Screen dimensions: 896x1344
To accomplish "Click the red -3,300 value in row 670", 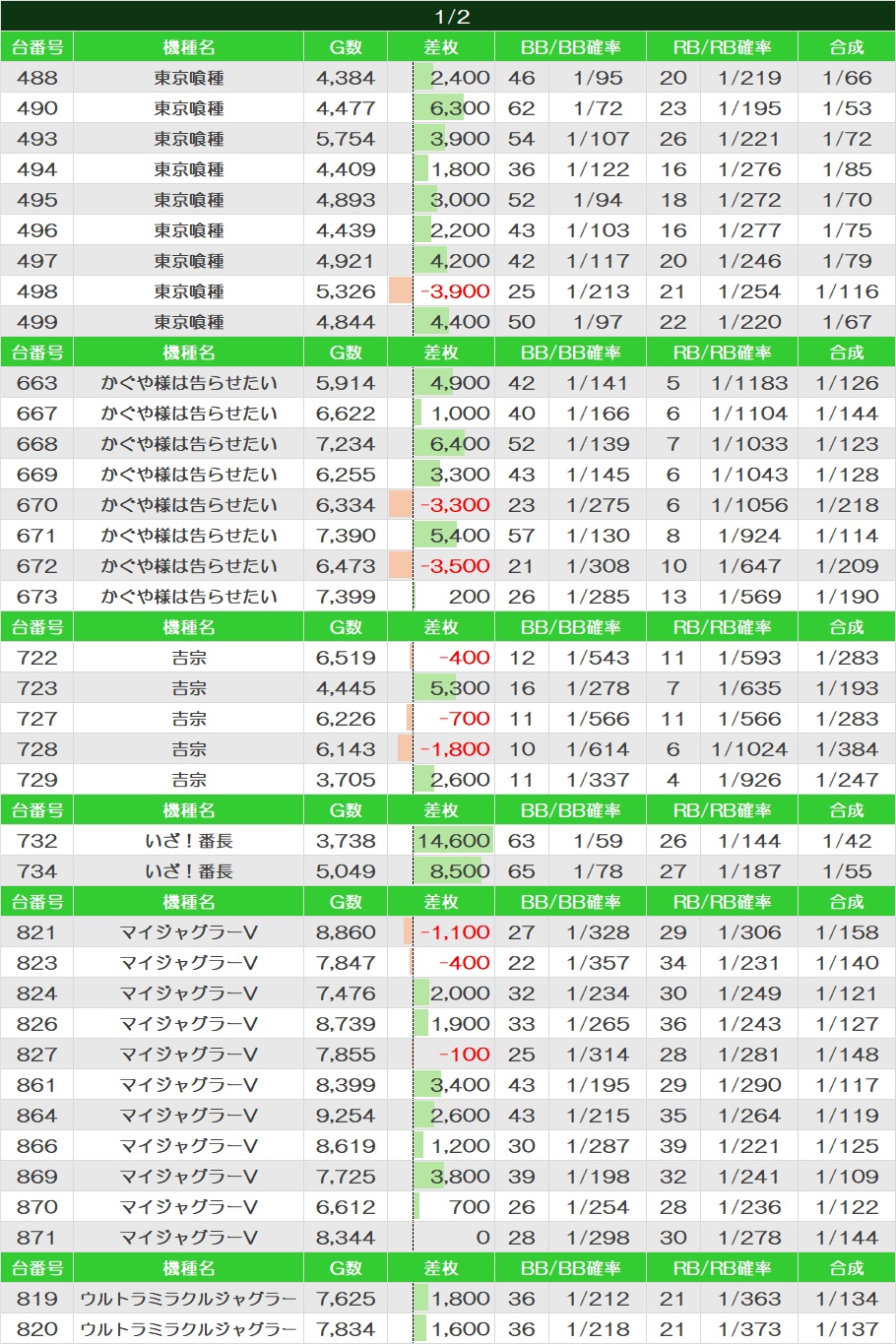I will [x=455, y=505].
